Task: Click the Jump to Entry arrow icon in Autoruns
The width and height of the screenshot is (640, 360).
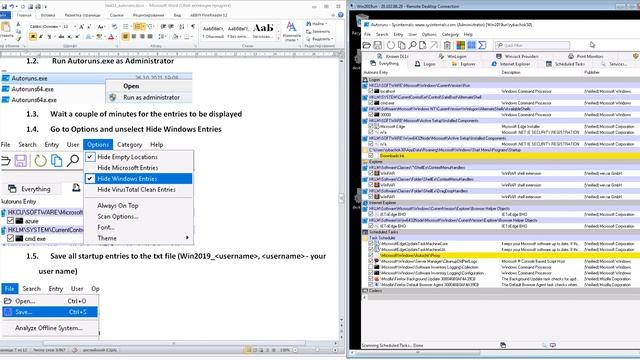Action: [433, 45]
